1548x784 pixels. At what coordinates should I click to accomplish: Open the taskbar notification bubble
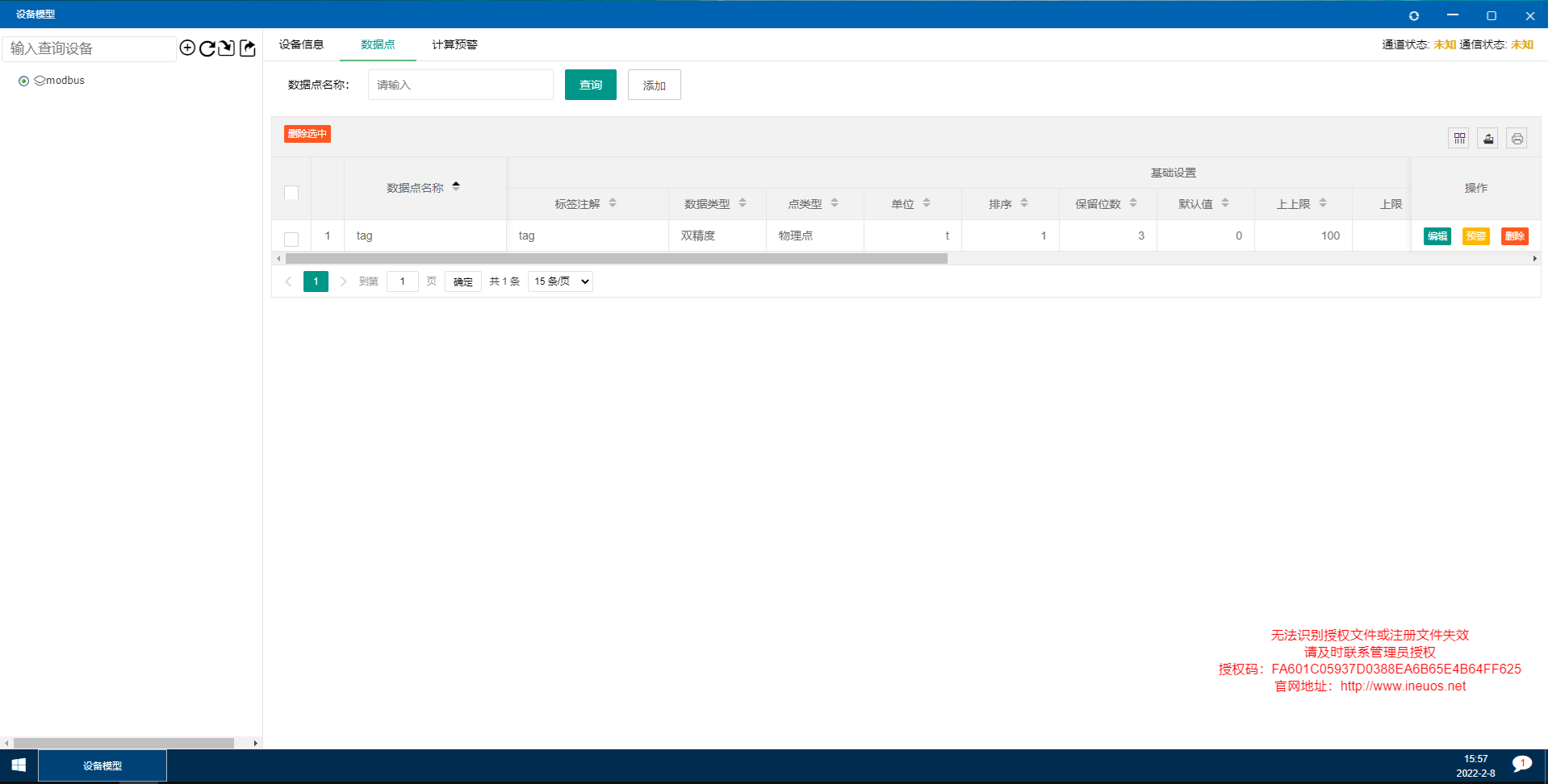(x=1522, y=764)
